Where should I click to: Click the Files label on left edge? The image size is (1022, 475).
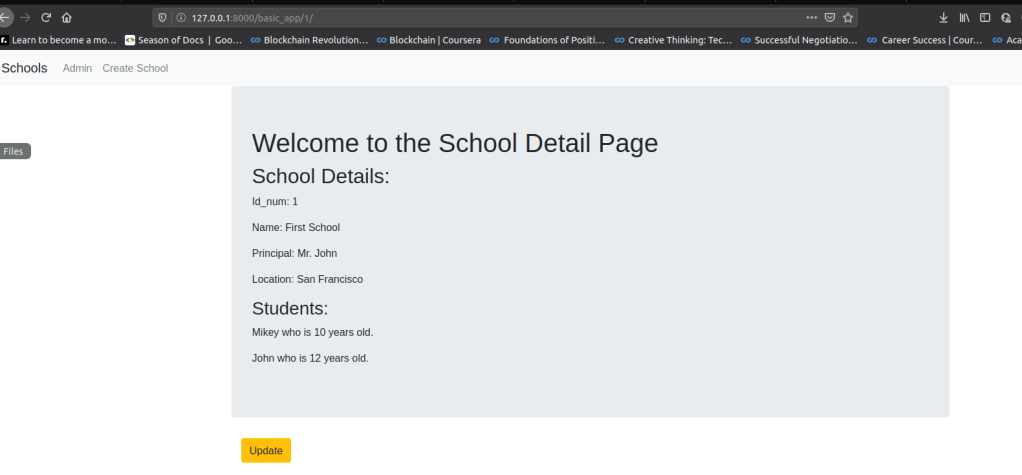14,151
